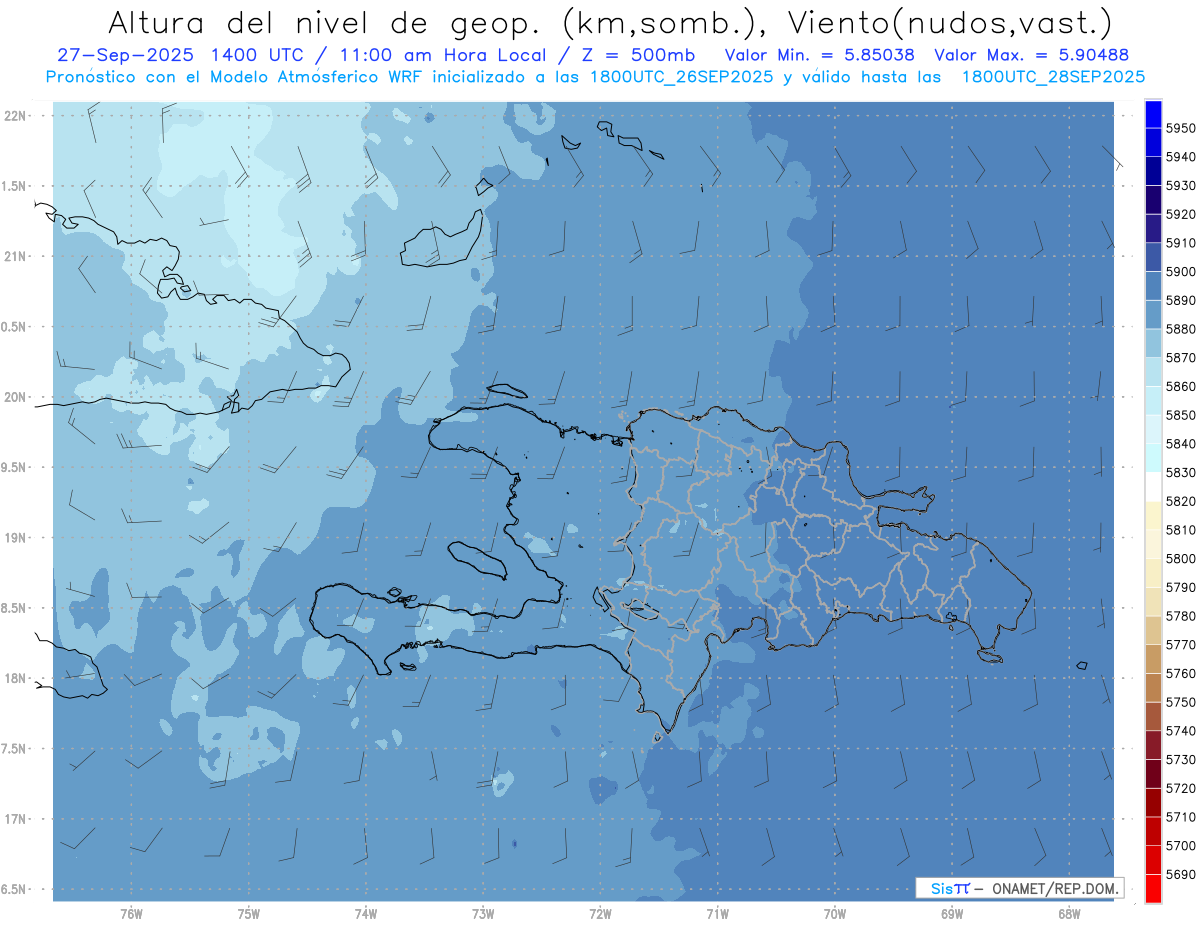Click the 71W longitude label

coord(717,914)
